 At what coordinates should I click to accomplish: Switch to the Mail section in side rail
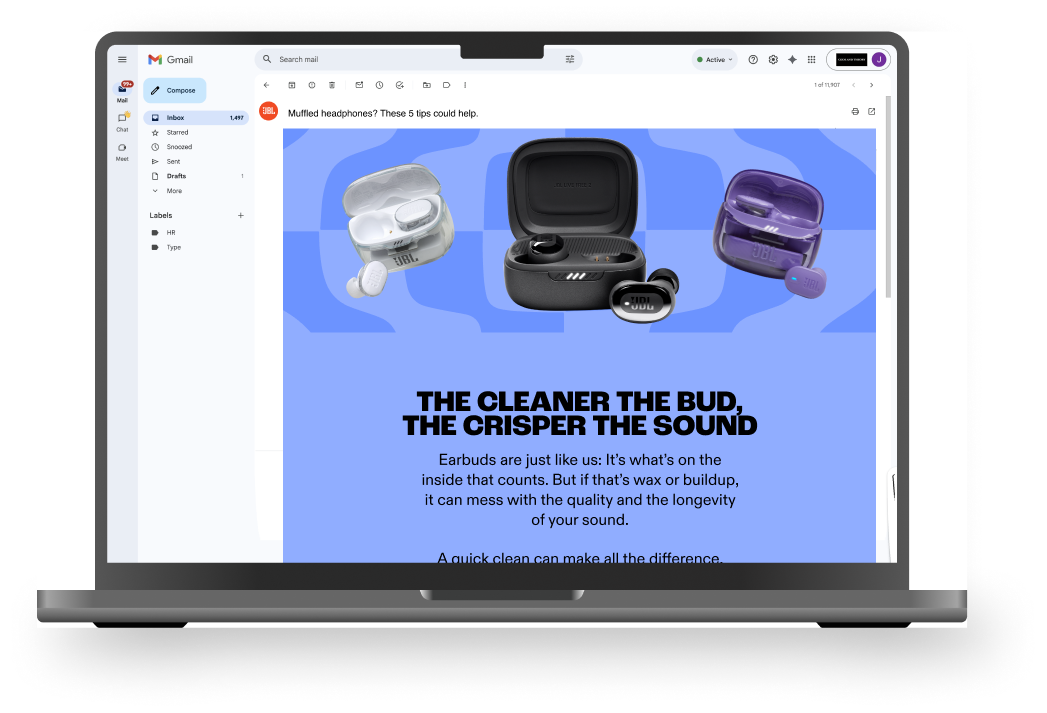[x=123, y=91]
